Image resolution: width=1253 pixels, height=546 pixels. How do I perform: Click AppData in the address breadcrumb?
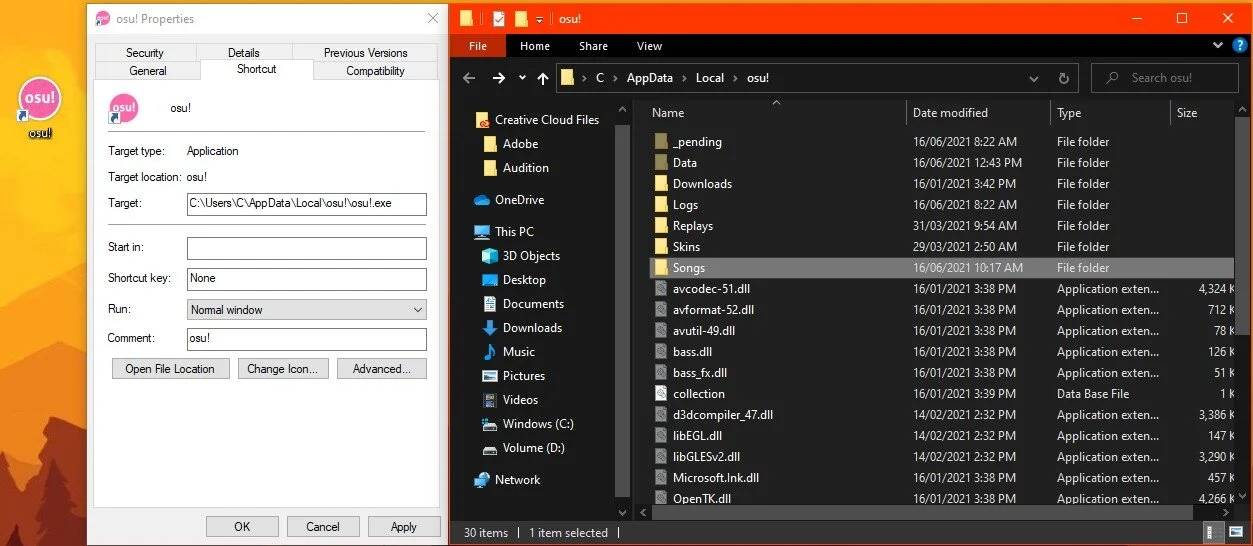point(650,77)
